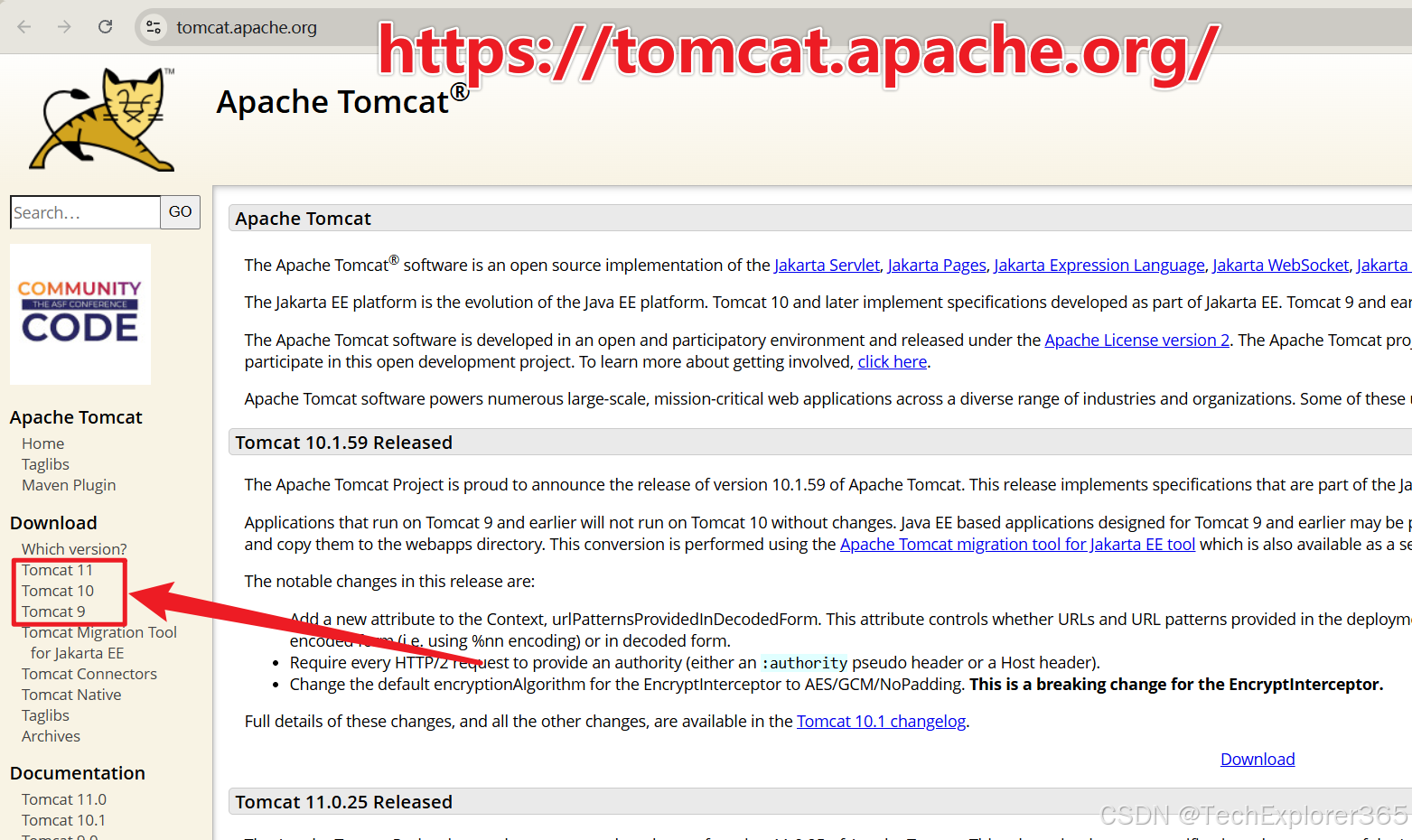Follow the Jakarta Servlet link

[x=827, y=265]
